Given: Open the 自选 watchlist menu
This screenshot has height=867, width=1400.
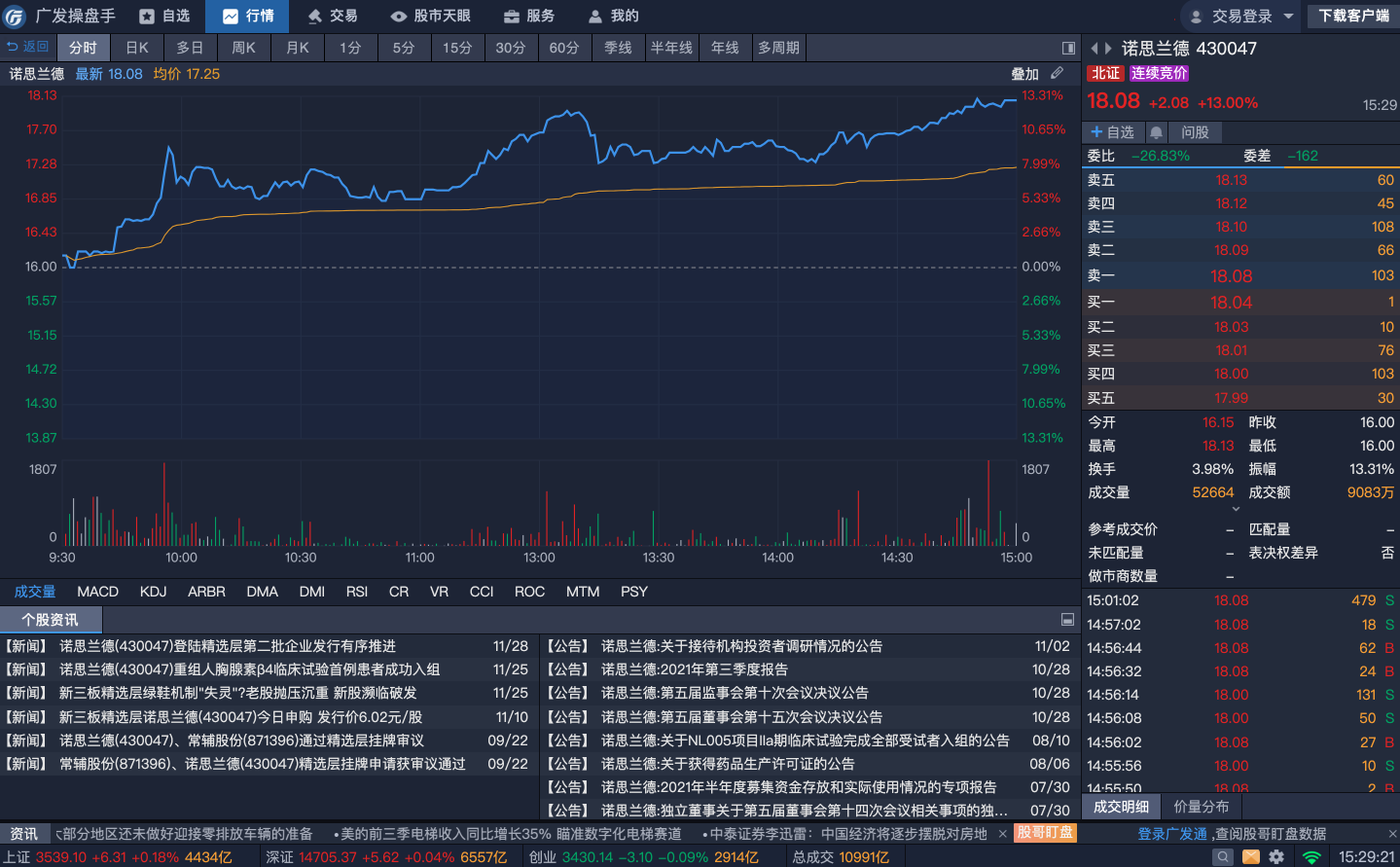Looking at the screenshot, I should 165,16.
